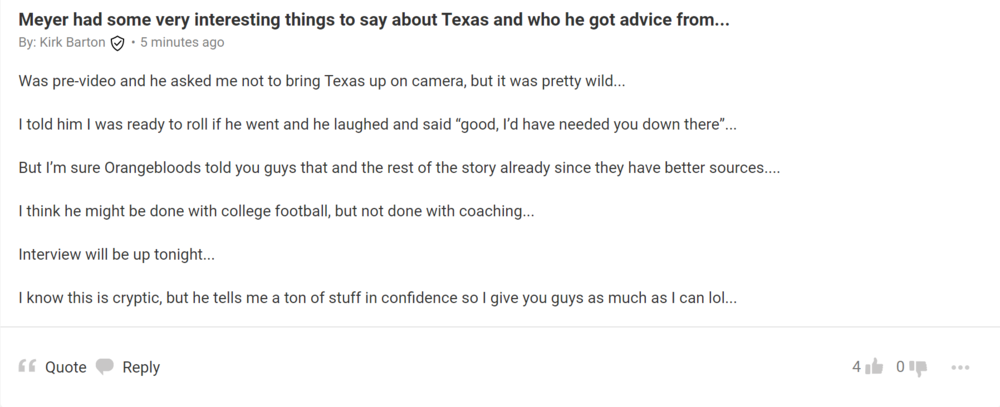
Task: Click the like count number 4
Action: 856,367
